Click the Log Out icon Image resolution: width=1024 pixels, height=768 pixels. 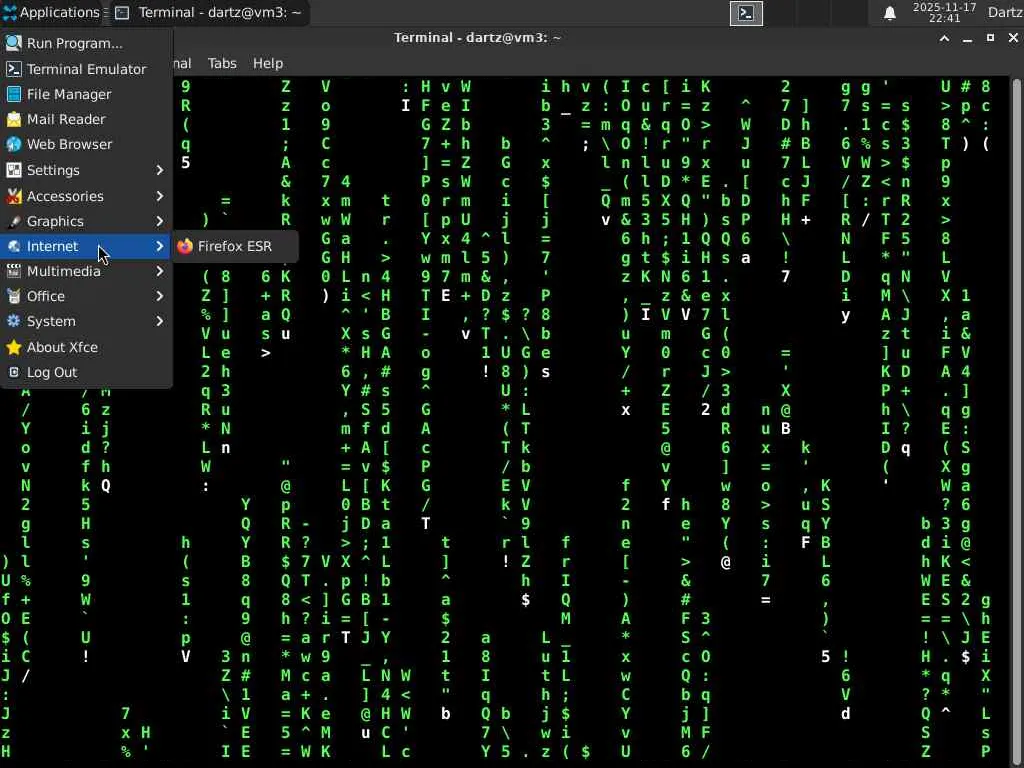coord(14,372)
